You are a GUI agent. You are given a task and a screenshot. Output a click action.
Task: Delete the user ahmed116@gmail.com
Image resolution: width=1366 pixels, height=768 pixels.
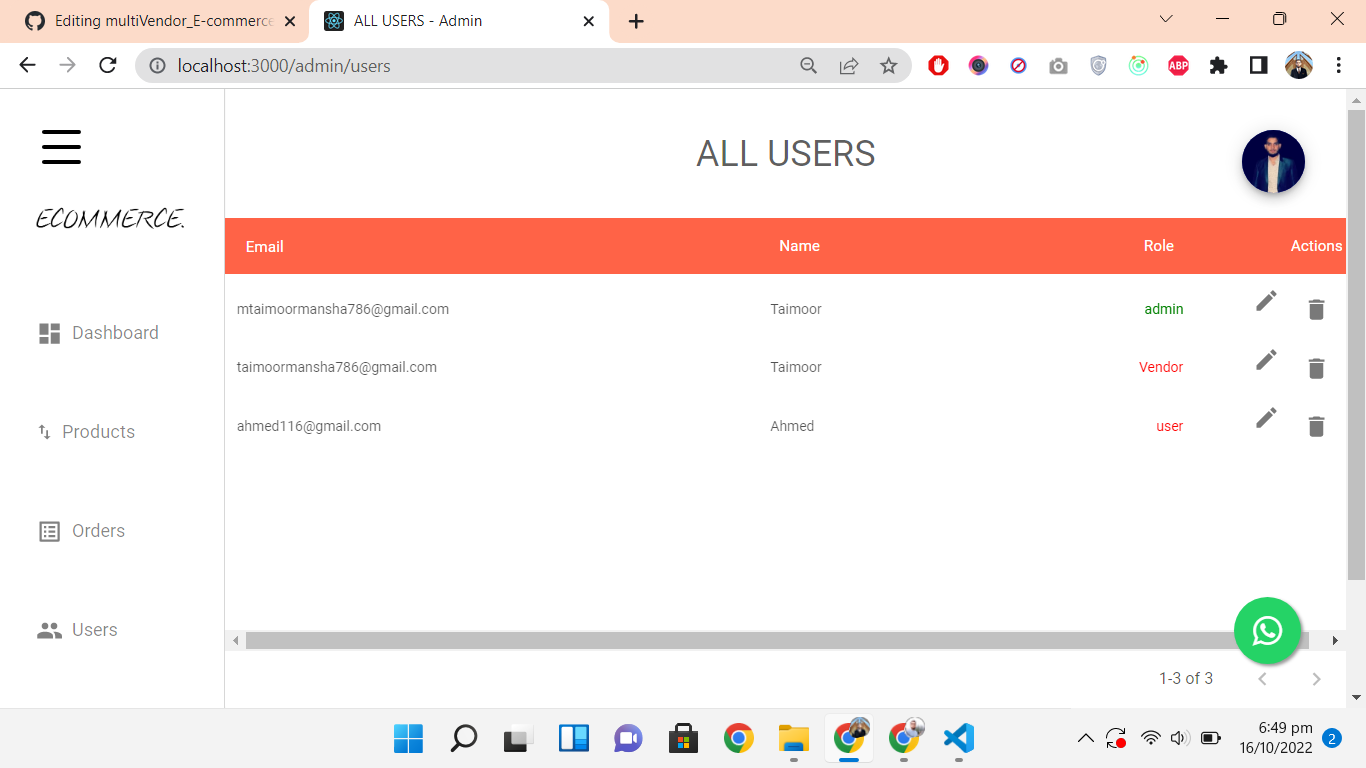coord(1316,425)
